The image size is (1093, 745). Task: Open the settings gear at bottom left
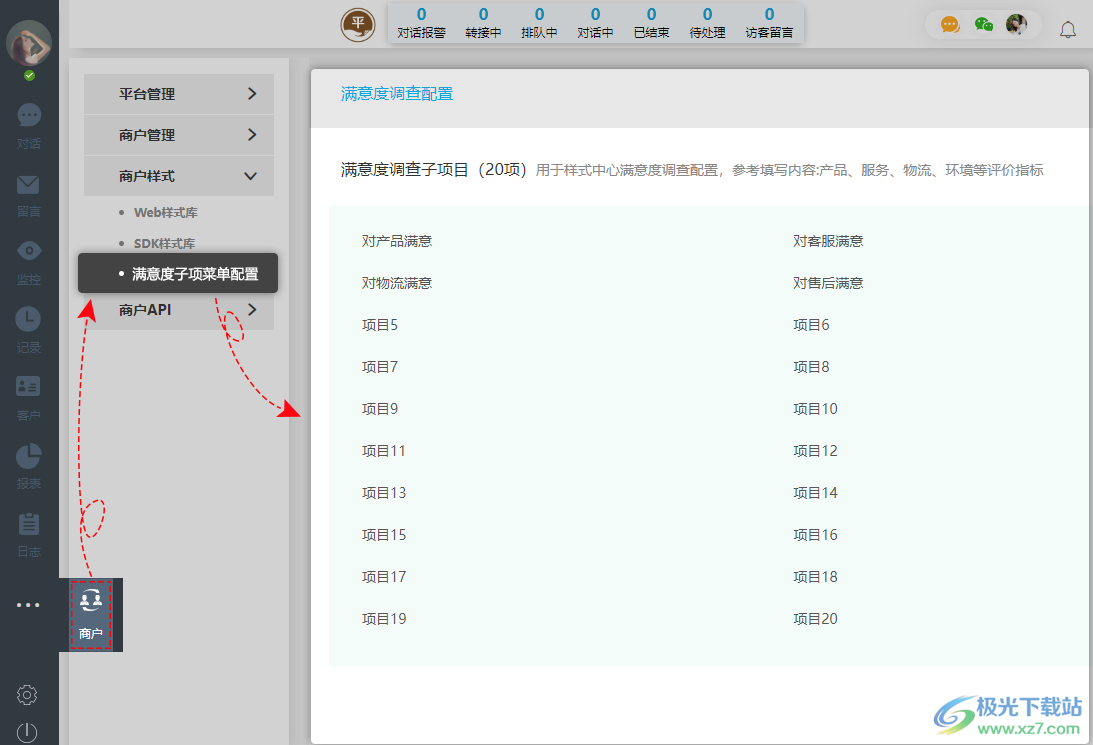tap(28, 694)
